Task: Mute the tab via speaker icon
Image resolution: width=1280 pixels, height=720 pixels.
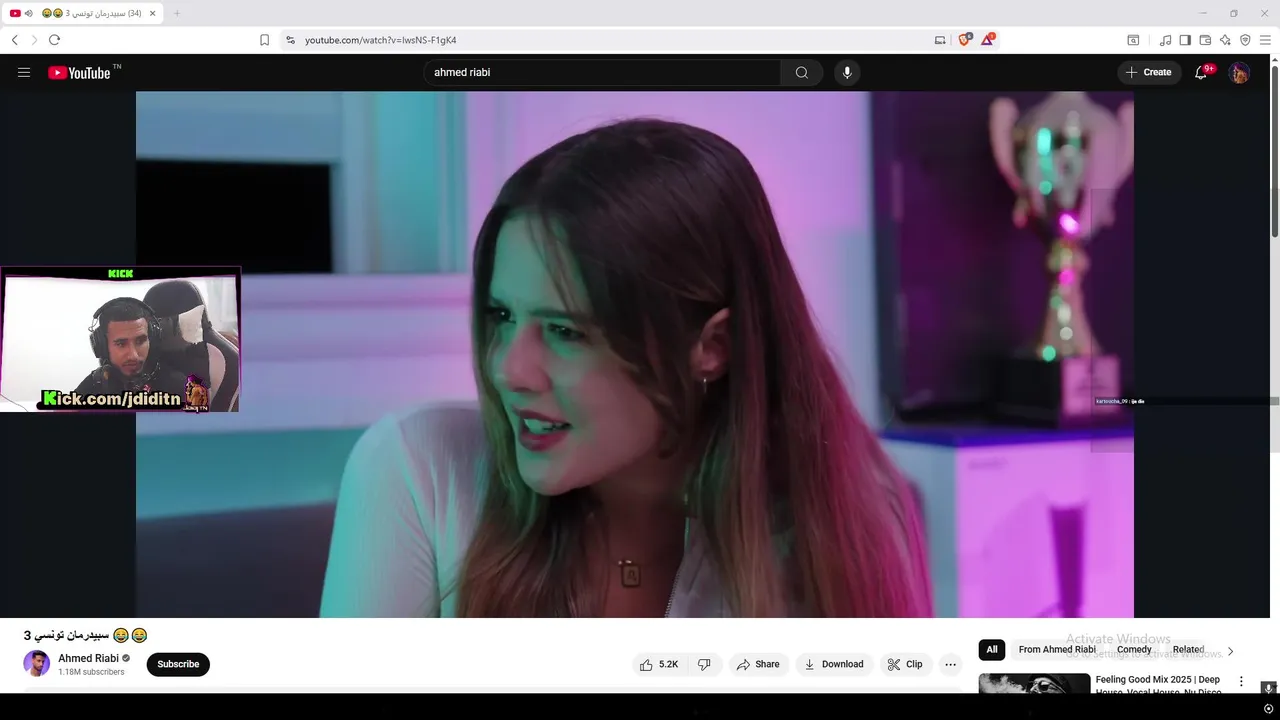Action: (x=28, y=13)
